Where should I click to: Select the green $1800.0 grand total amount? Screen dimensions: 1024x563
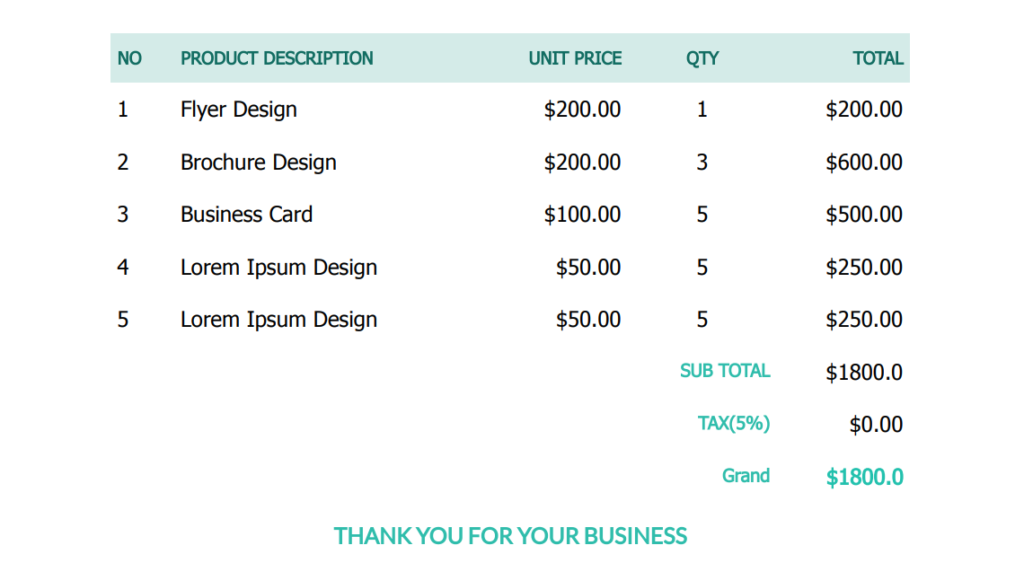coord(865,477)
